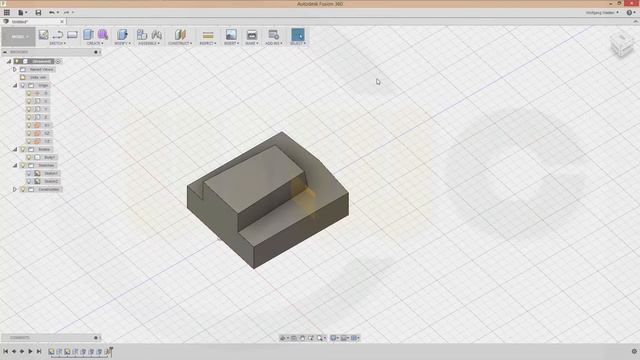Select the Insert image icon
640x360 pixels.
231,35
